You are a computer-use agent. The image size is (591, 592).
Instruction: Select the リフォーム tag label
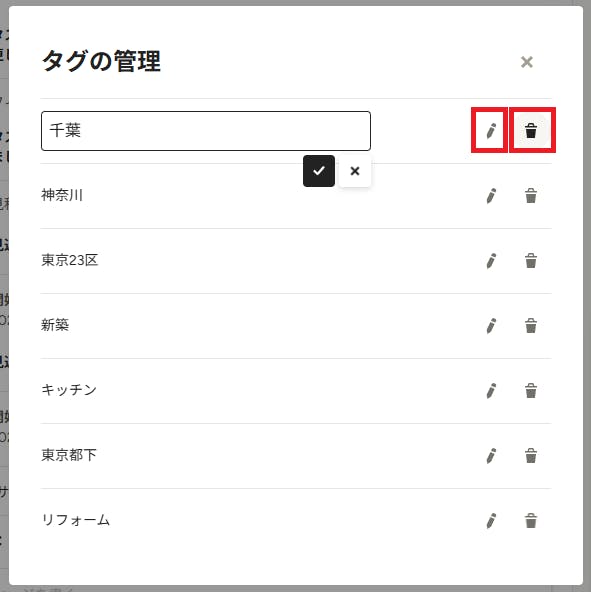click(76, 520)
